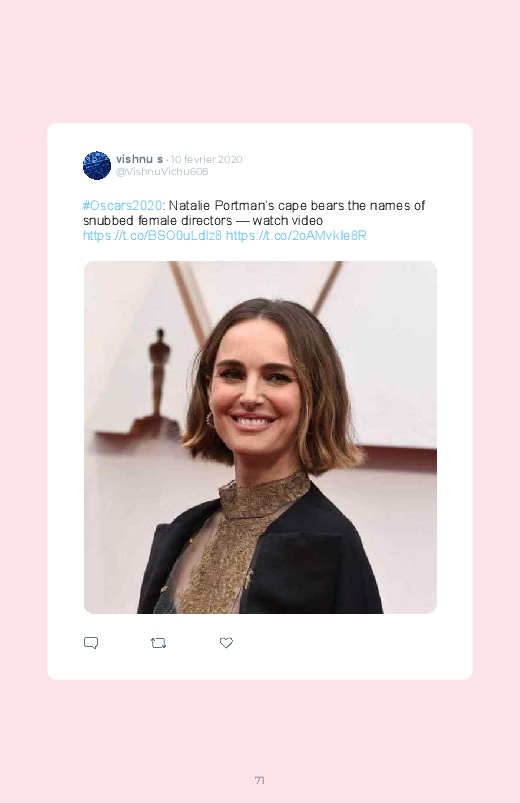Open the #Oscars2020 hashtag

(122, 205)
